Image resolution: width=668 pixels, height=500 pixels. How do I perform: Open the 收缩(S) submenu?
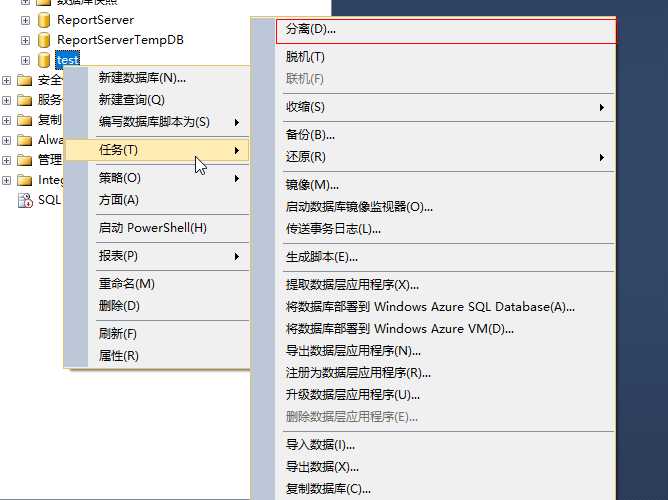(434, 107)
